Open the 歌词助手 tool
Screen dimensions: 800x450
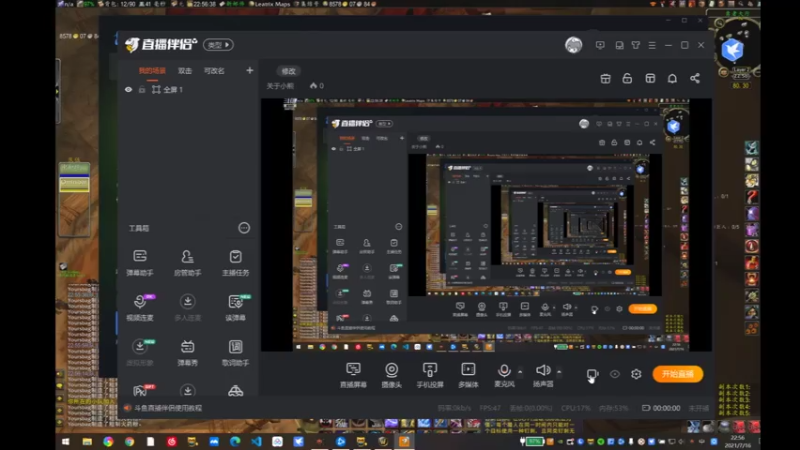[235, 352]
